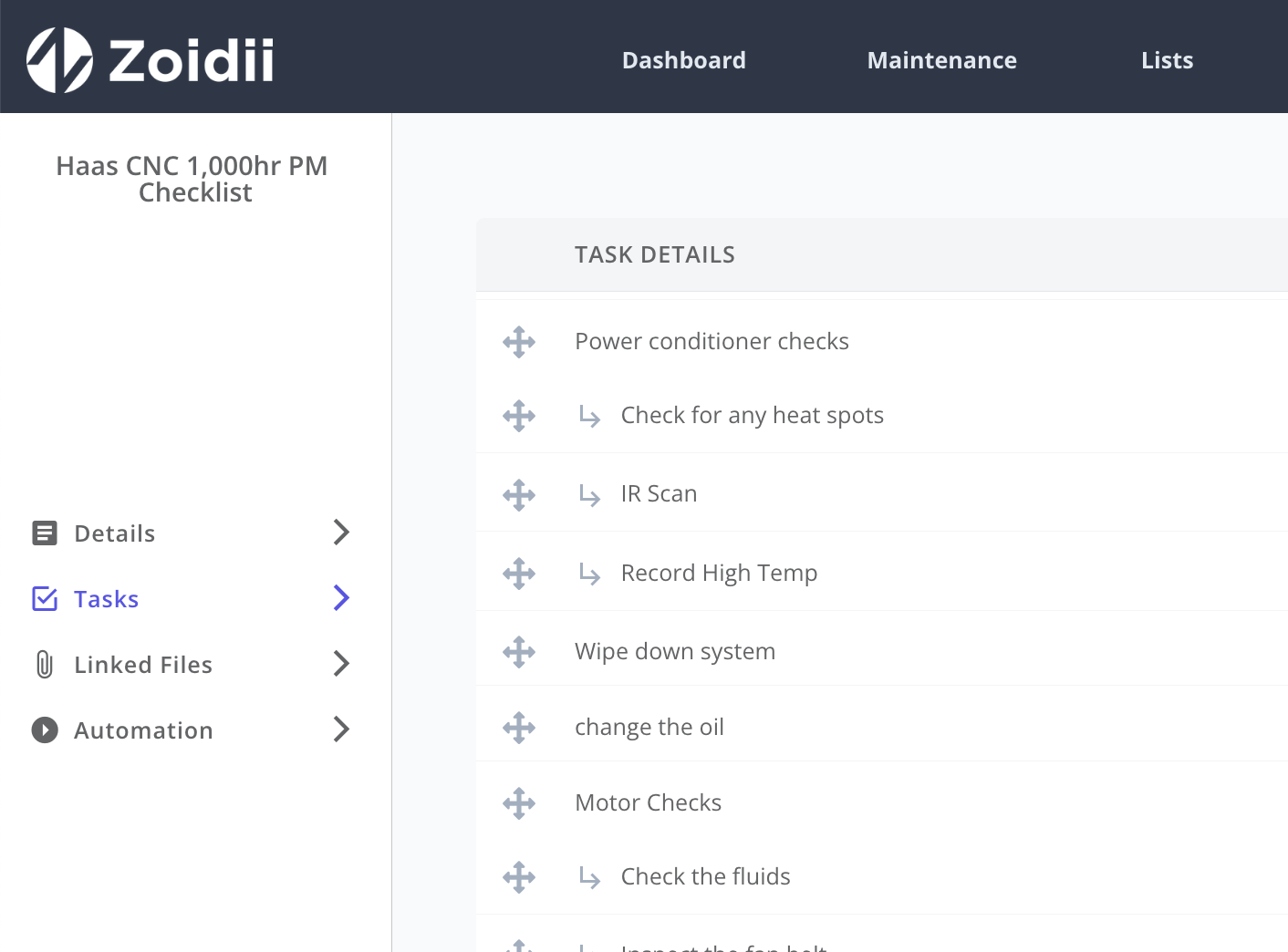The height and width of the screenshot is (952, 1288).
Task: Click subtask arrow beside Record High Temp
Action: click(x=590, y=574)
